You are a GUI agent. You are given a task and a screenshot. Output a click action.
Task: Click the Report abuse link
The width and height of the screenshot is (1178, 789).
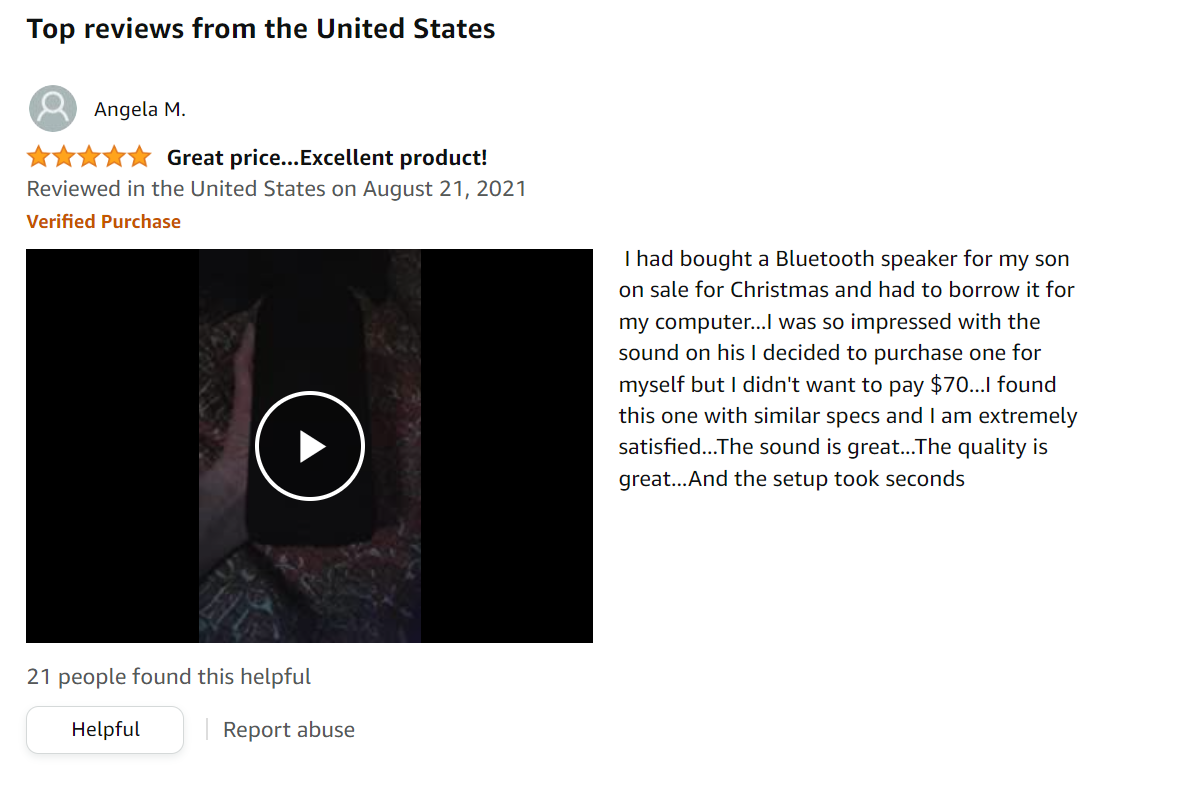(288, 730)
